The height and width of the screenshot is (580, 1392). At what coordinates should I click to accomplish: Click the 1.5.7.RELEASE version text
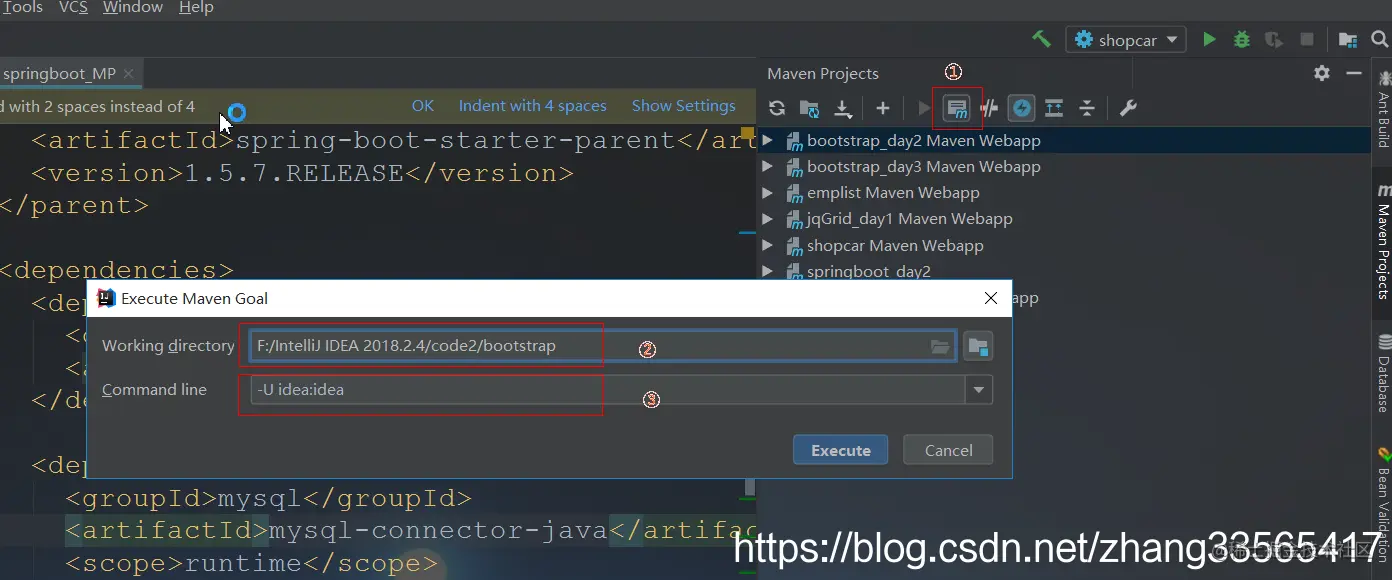tap(293, 173)
